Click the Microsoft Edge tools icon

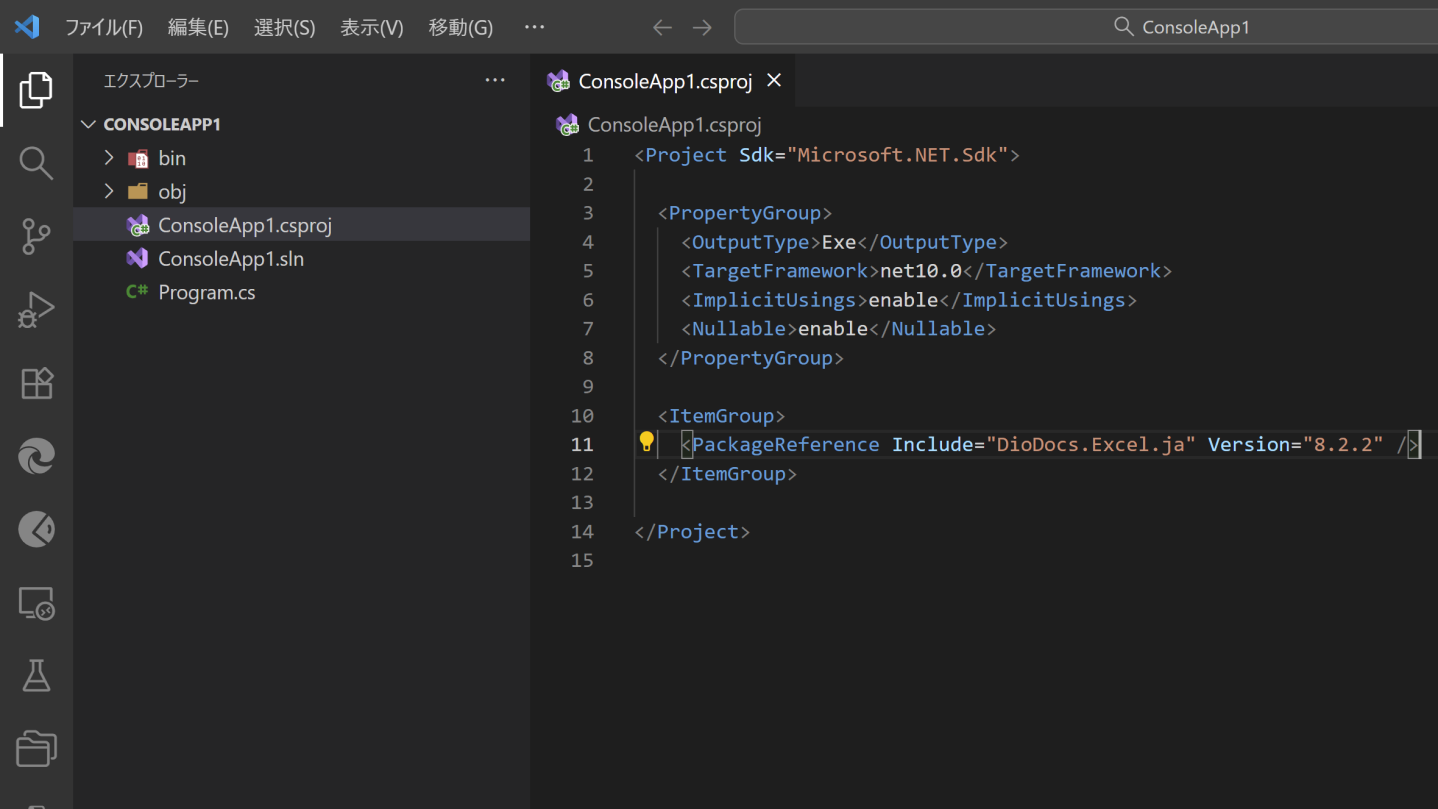coord(36,457)
